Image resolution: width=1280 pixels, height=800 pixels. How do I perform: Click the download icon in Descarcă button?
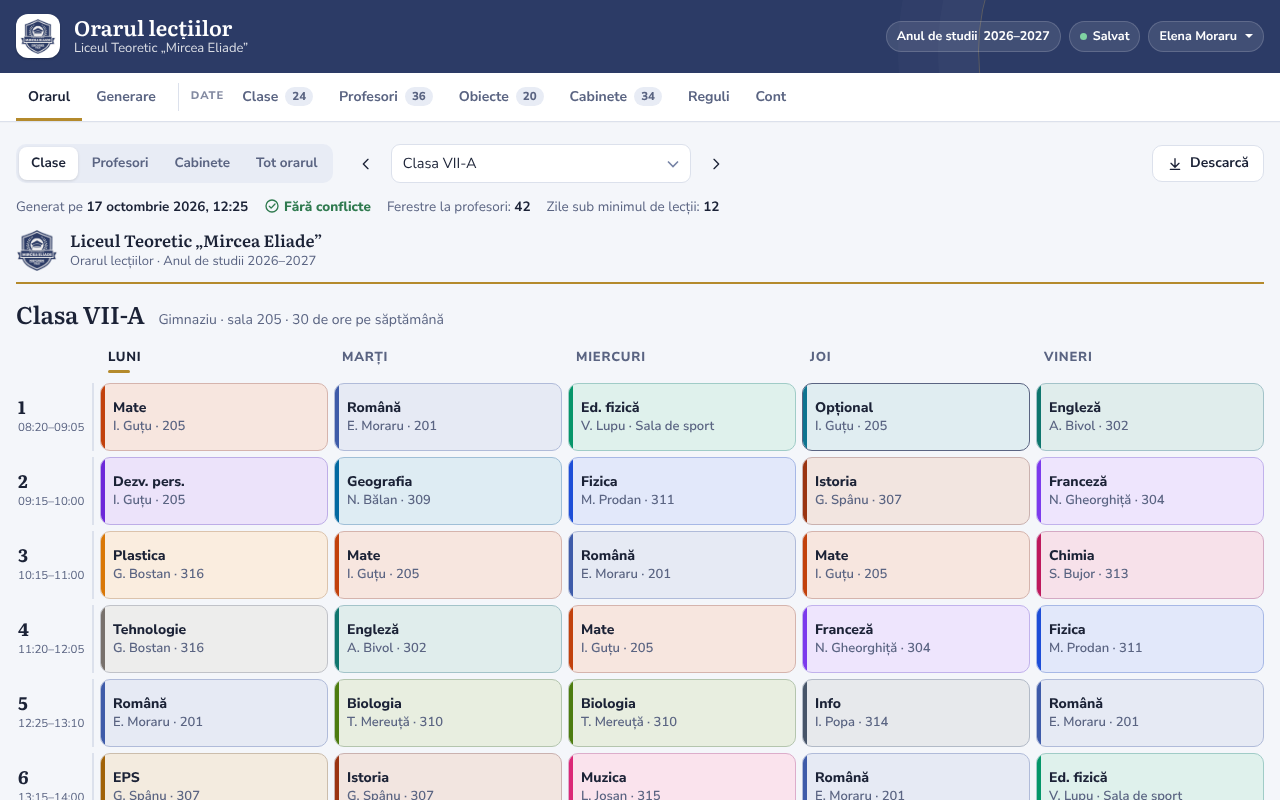tap(1175, 164)
